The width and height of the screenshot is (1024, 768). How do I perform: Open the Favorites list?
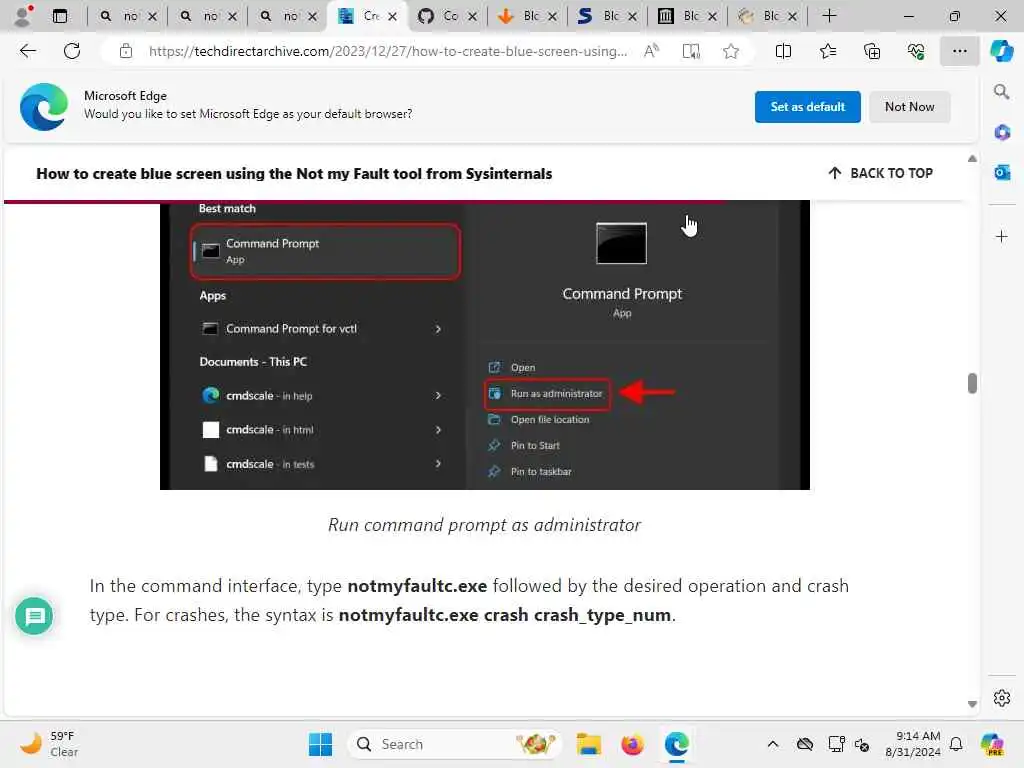click(x=827, y=51)
